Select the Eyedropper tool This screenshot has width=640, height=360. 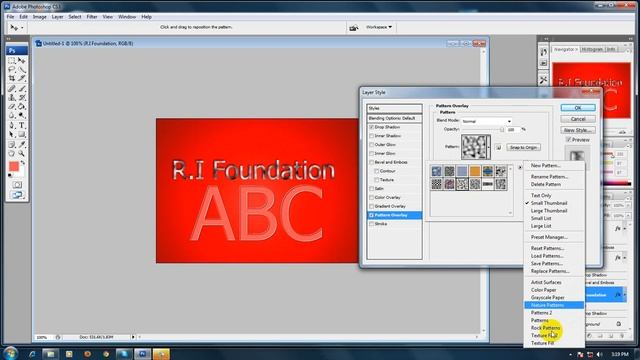tap(22, 144)
